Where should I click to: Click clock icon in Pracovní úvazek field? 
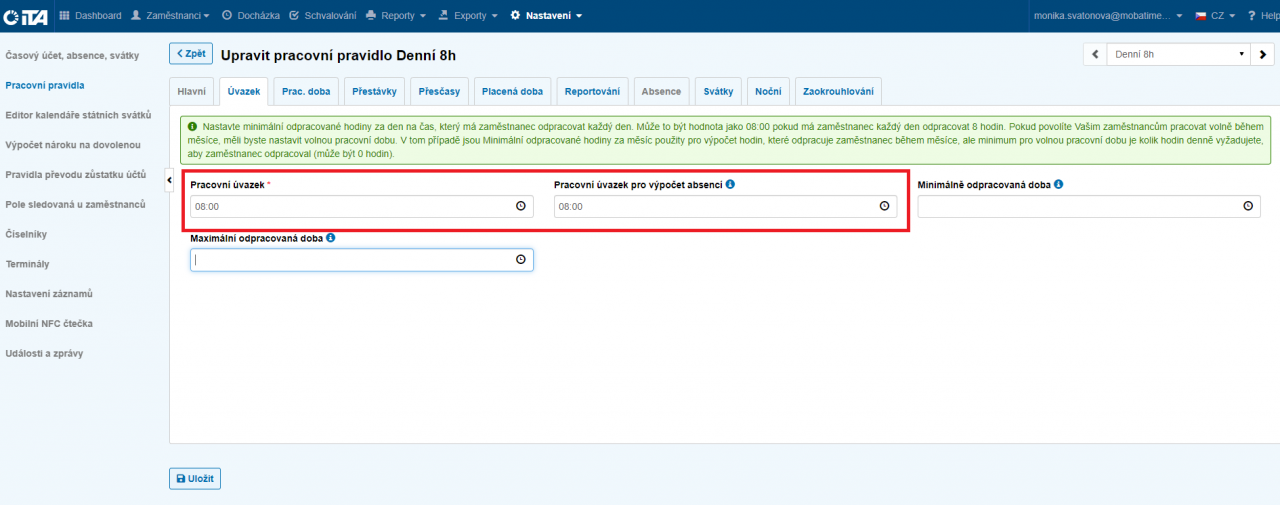(520, 206)
